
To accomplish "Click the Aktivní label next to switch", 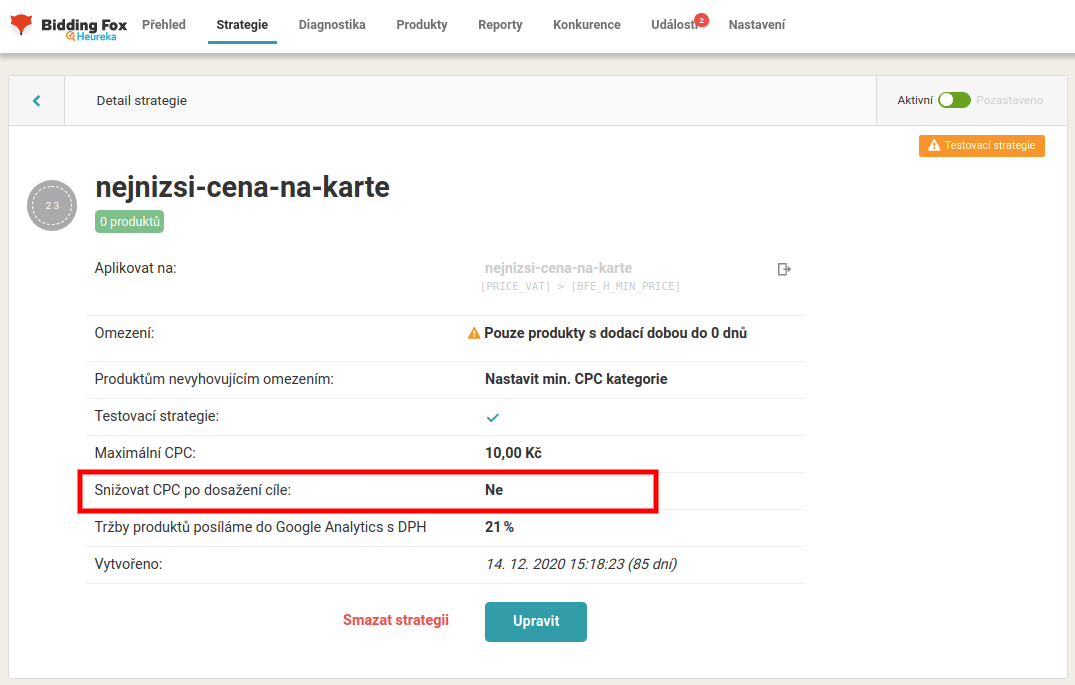I will click(x=915, y=100).
